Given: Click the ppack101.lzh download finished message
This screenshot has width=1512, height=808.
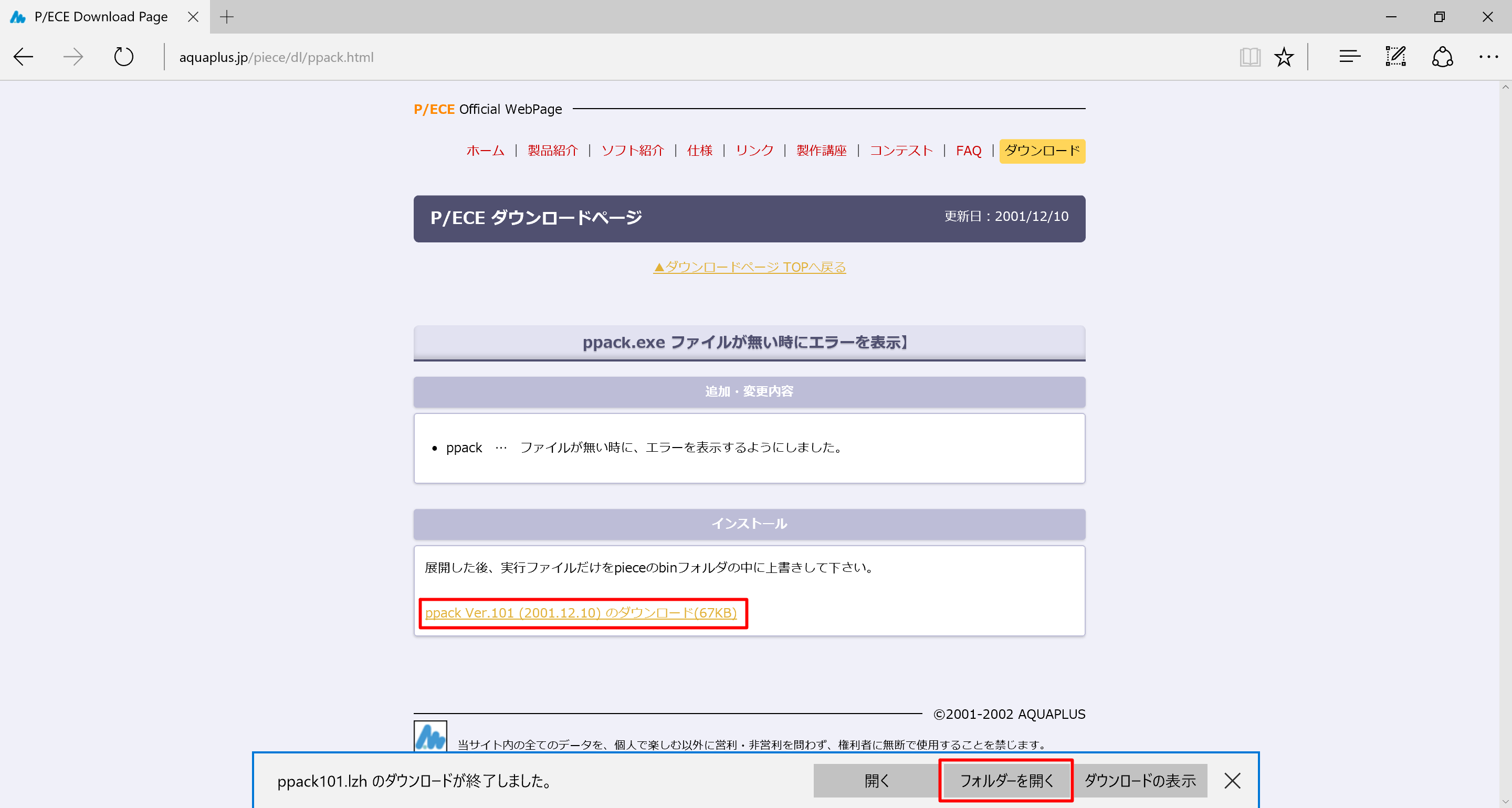Looking at the screenshot, I should (415, 781).
